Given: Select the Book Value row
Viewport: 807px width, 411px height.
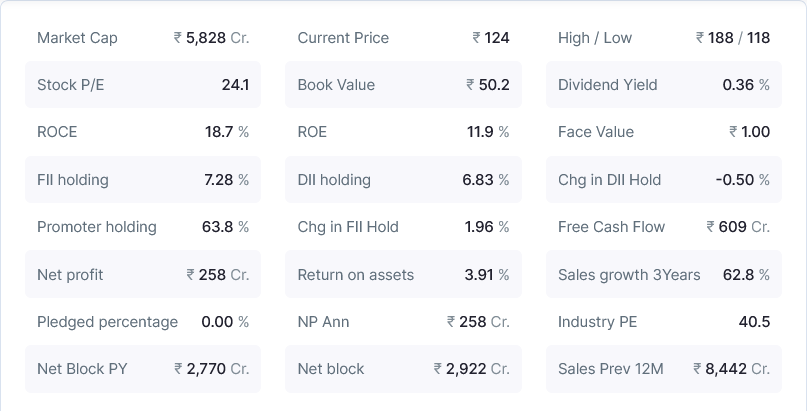Looking at the screenshot, I should click(403, 85).
